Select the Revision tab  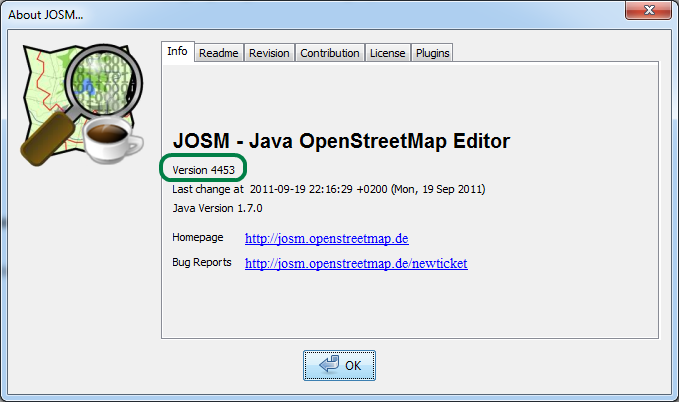coord(269,53)
